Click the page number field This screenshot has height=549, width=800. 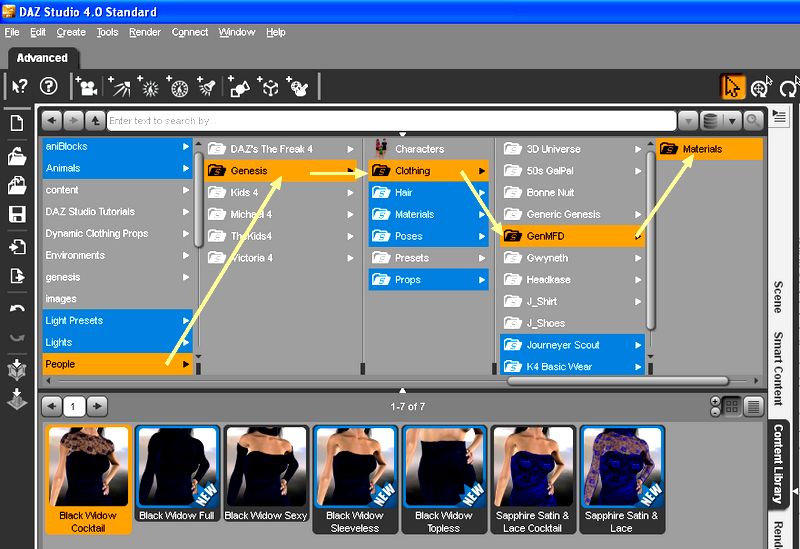pyautogui.click(x=74, y=407)
